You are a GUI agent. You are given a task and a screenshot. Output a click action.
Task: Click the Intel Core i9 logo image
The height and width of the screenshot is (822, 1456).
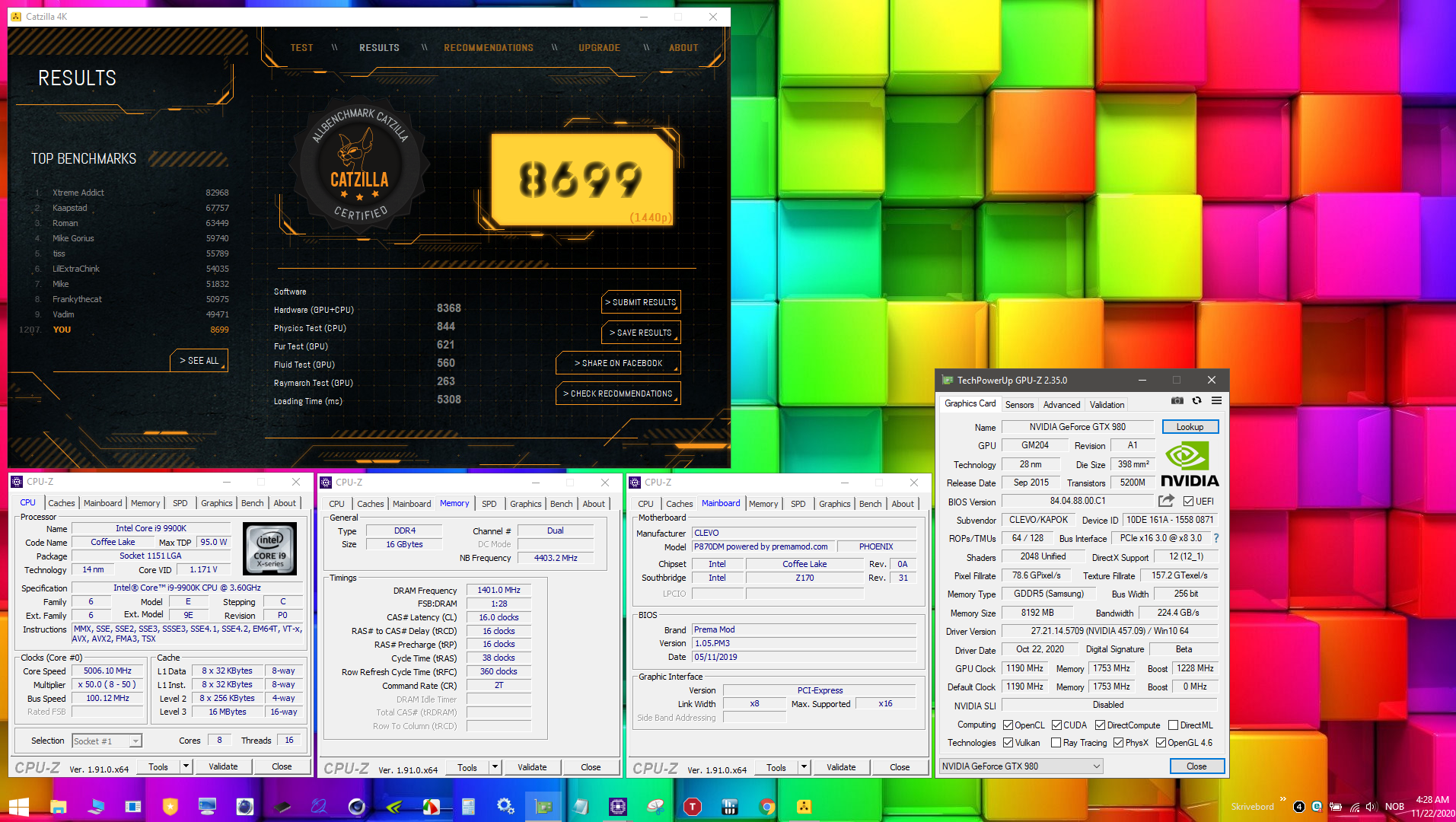[270, 548]
